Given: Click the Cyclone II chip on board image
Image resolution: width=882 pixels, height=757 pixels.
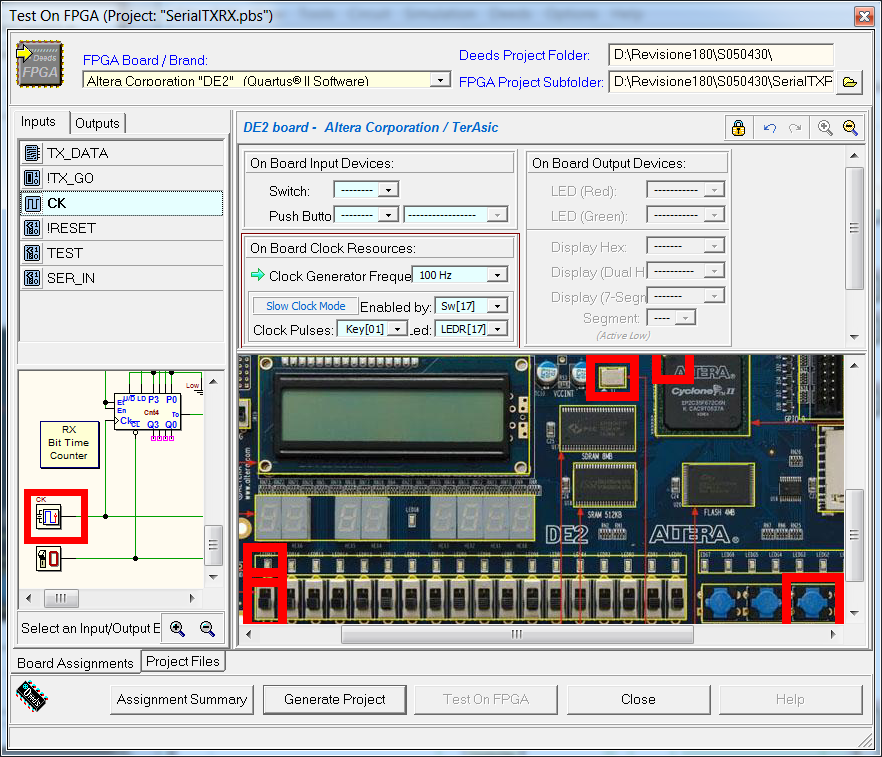Looking at the screenshot, I should pyautogui.click(x=703, y=394).
